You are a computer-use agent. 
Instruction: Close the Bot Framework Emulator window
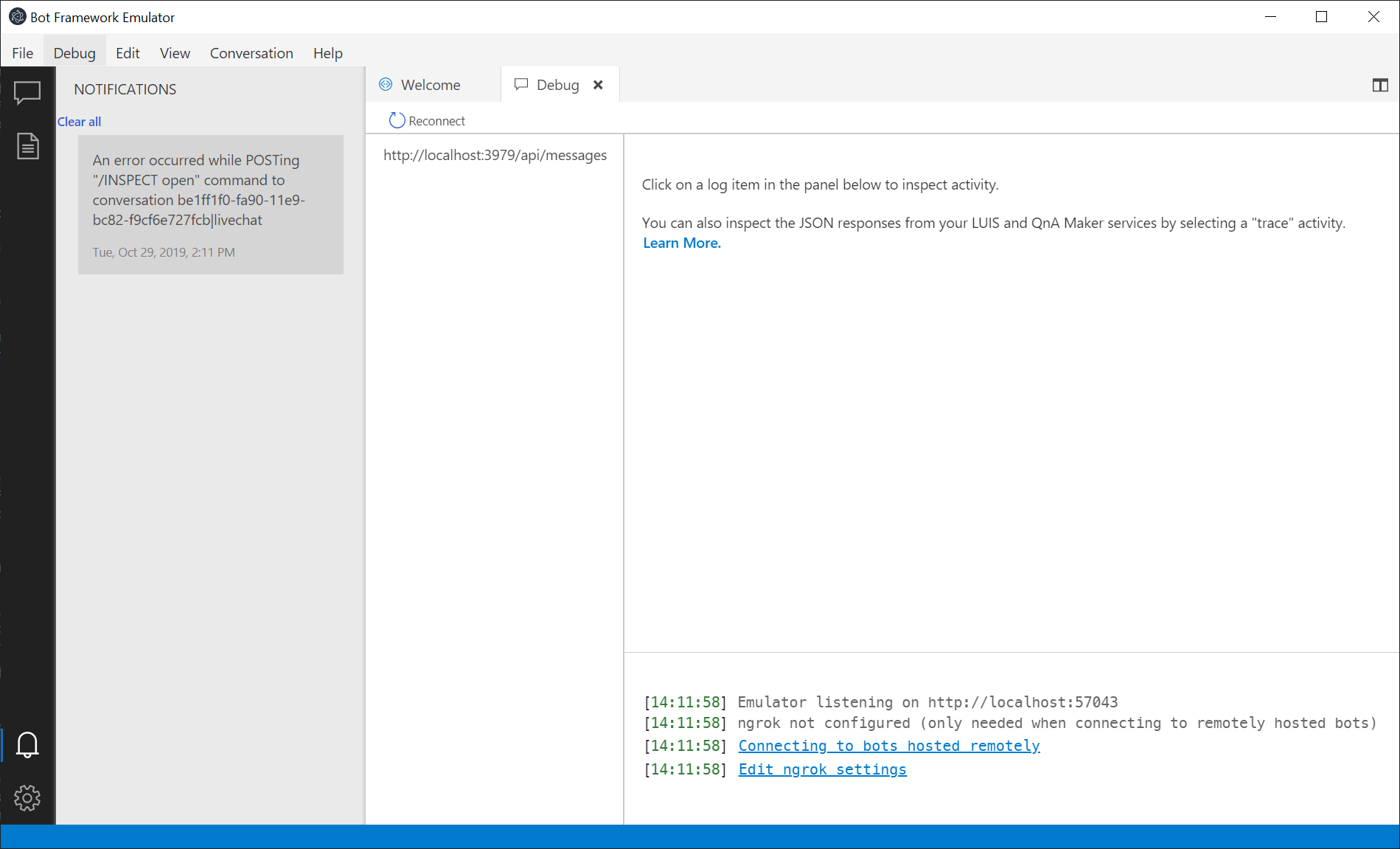[x=1373, y=16]
